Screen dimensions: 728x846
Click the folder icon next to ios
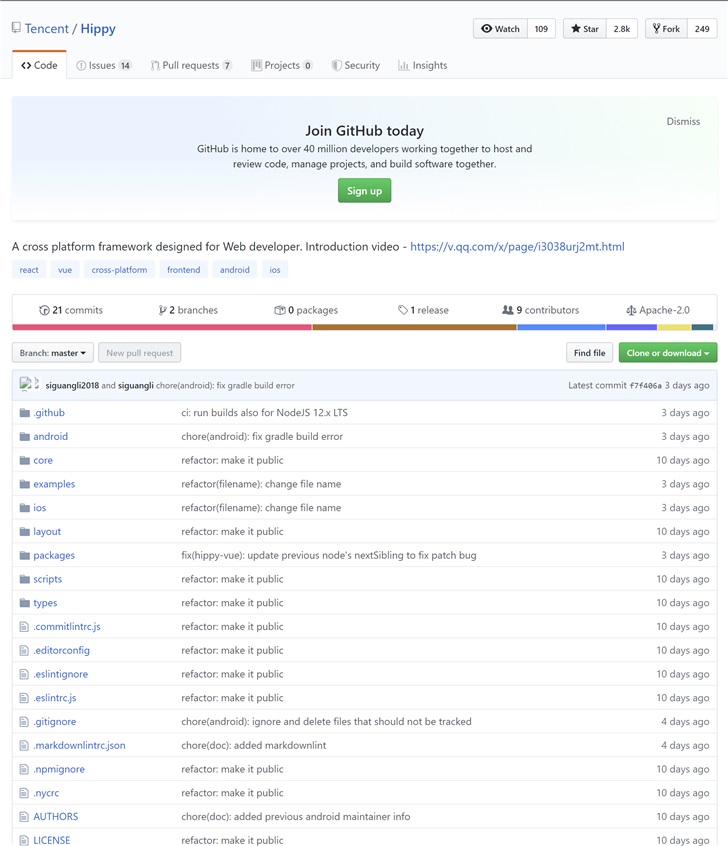pos(24,508)
